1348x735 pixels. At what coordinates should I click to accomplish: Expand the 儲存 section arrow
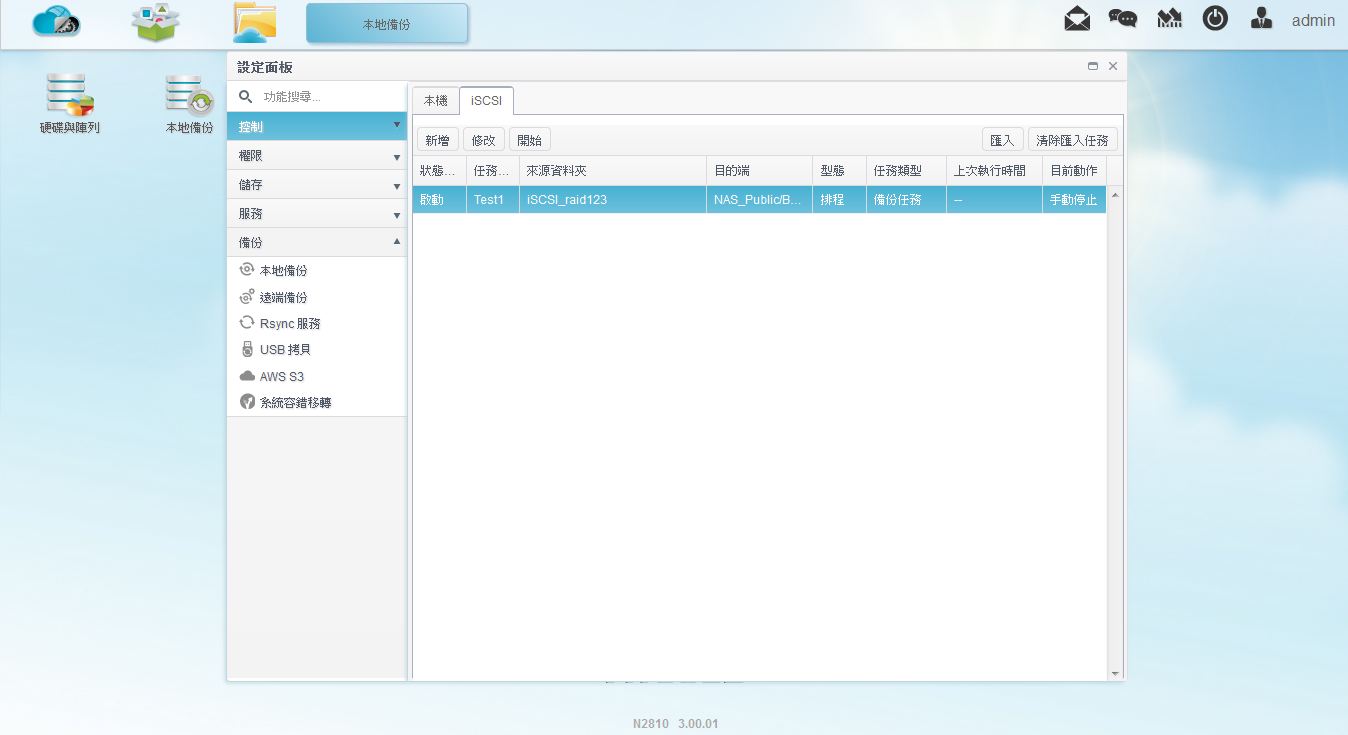(x=397, y=186)
